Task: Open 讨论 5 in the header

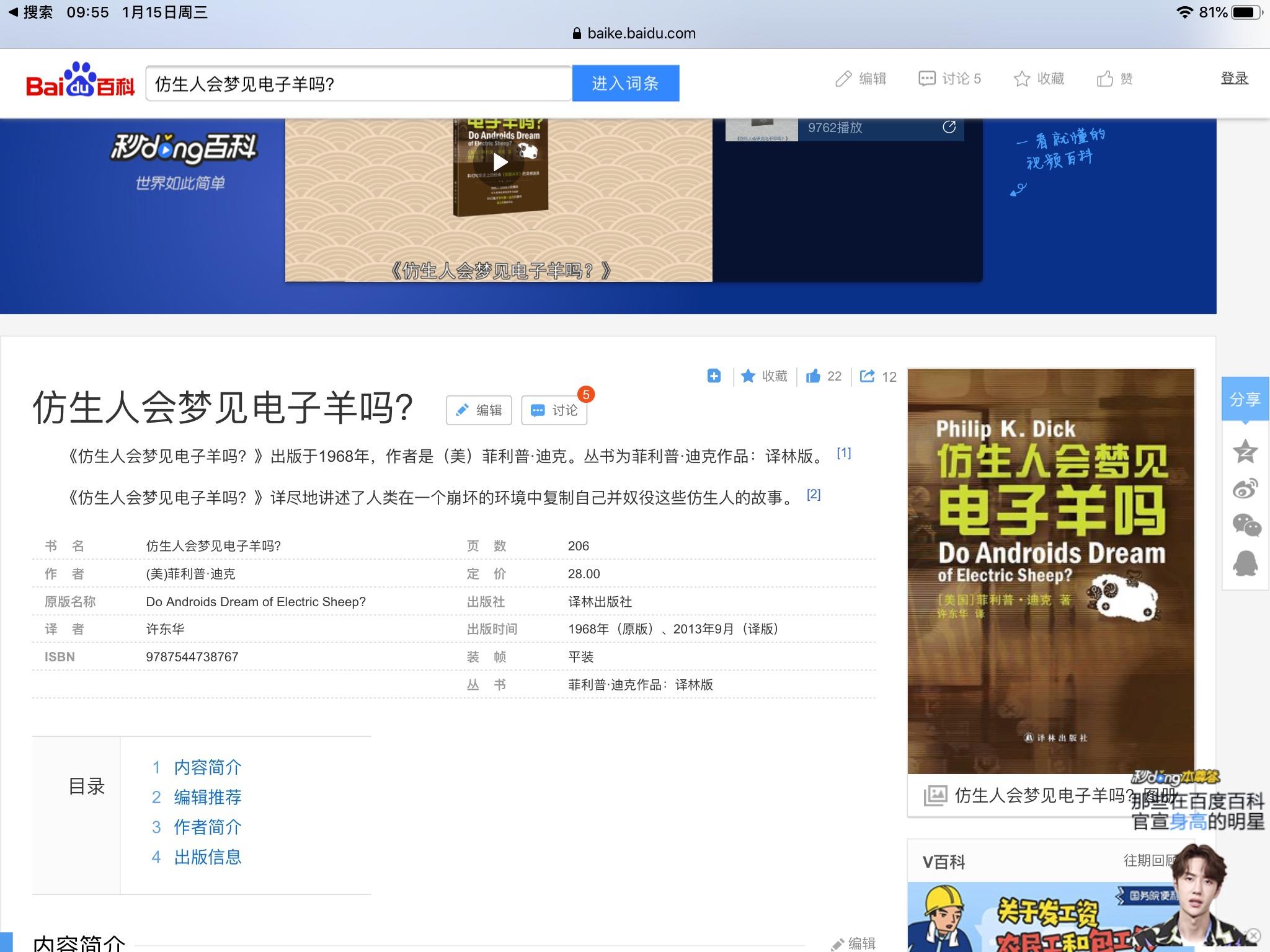Action: [949, 79]
